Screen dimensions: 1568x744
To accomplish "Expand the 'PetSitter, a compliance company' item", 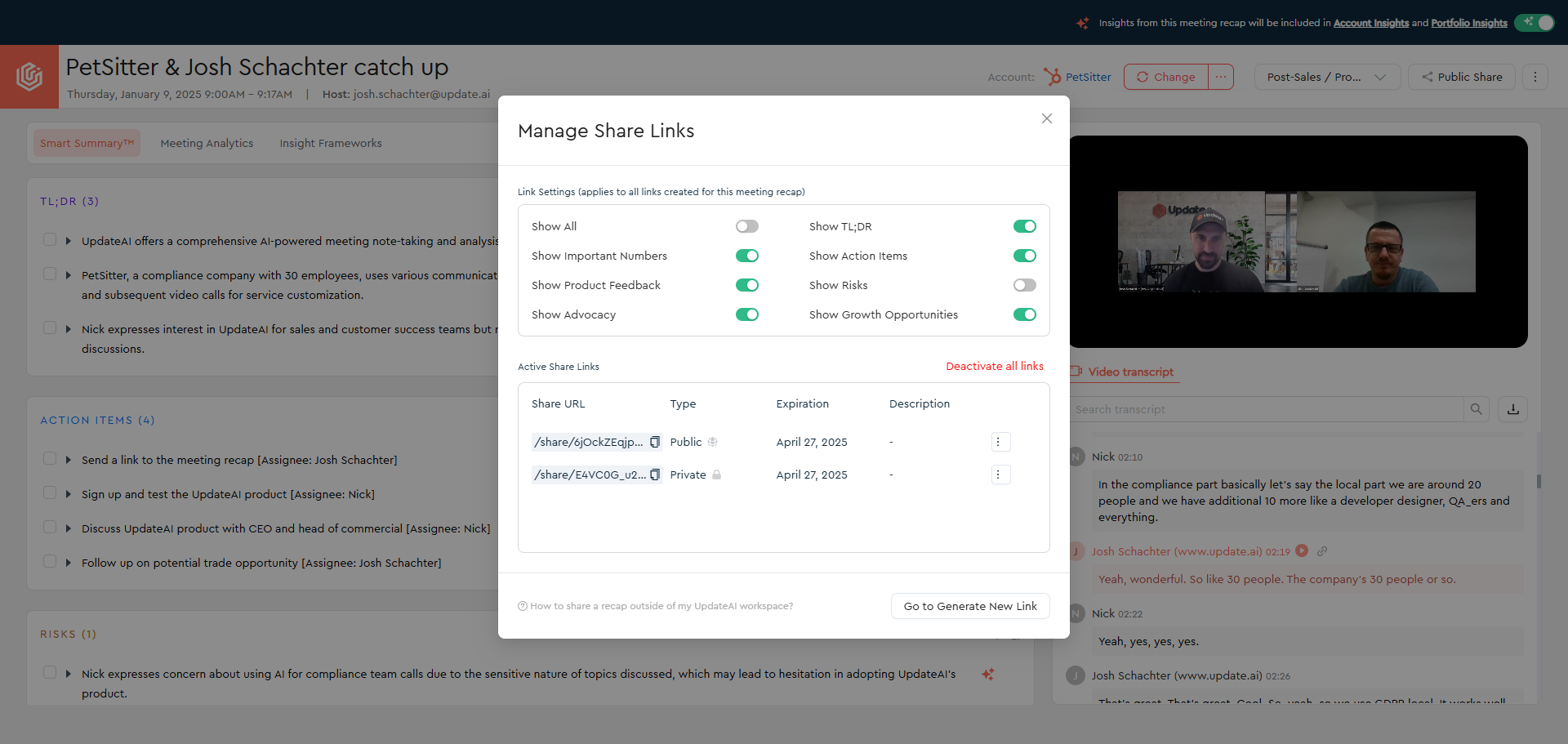I will [x=69, y=275].
